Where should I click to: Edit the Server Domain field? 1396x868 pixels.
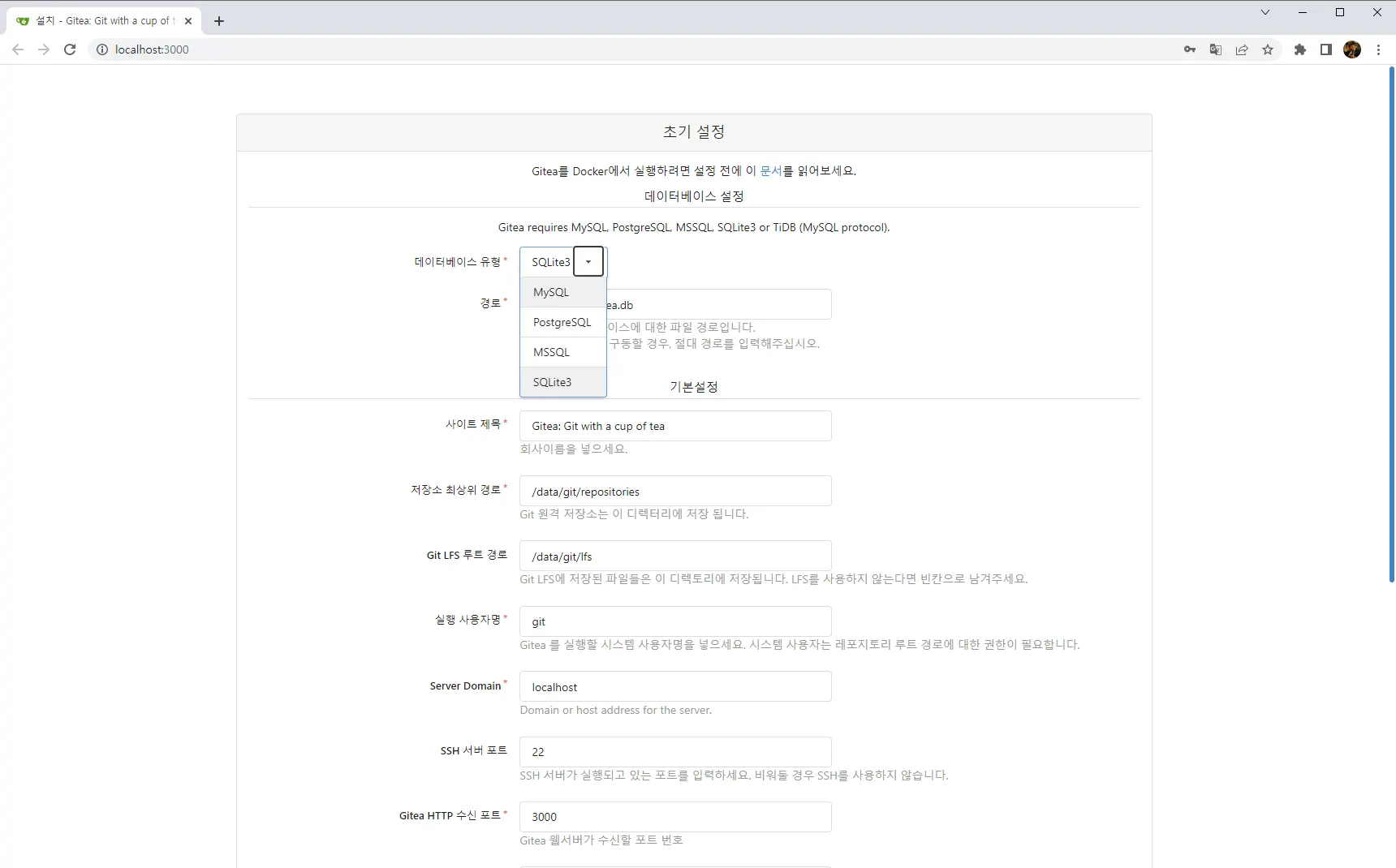click(675, 687)
